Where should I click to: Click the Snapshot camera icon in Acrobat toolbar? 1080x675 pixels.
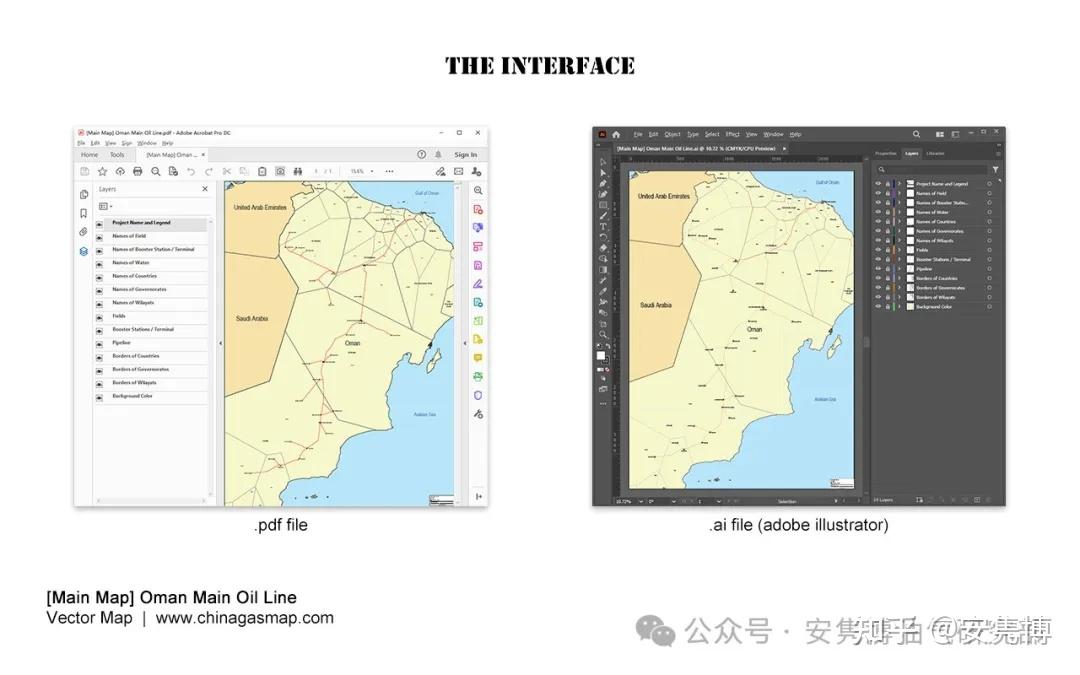[x=280, y=171]
